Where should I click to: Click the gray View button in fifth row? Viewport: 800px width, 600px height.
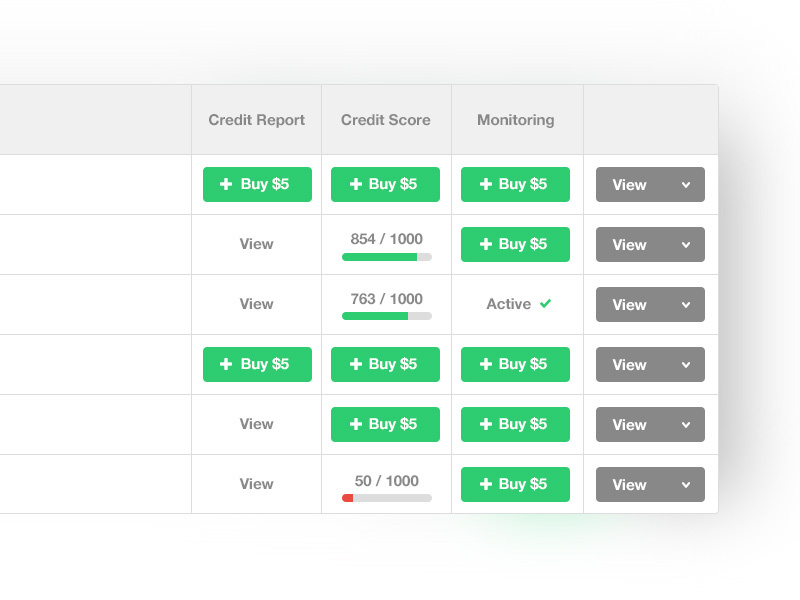pos(650,424)
